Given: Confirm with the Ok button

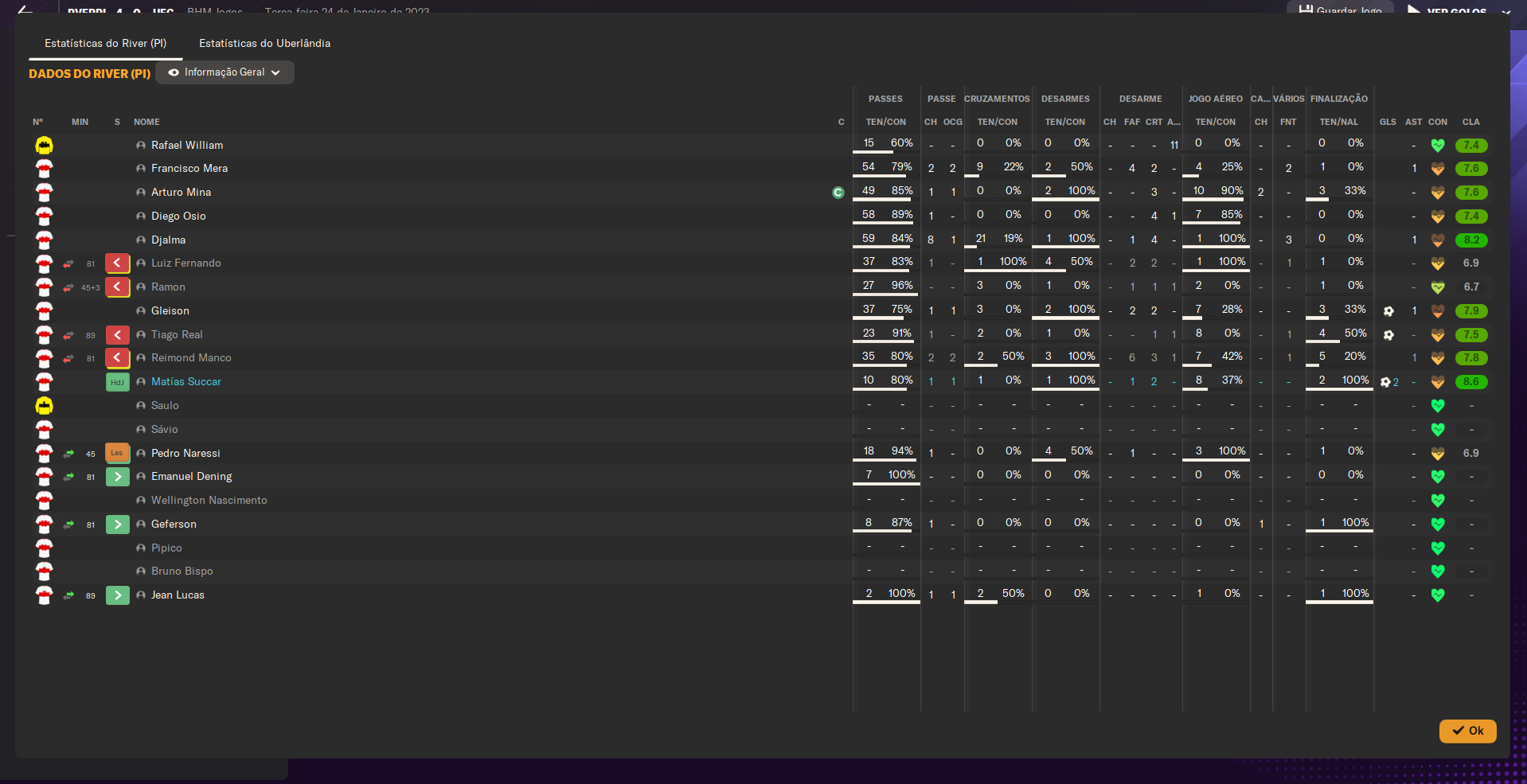Looking at the screenshot, I should click(1467, 731).
